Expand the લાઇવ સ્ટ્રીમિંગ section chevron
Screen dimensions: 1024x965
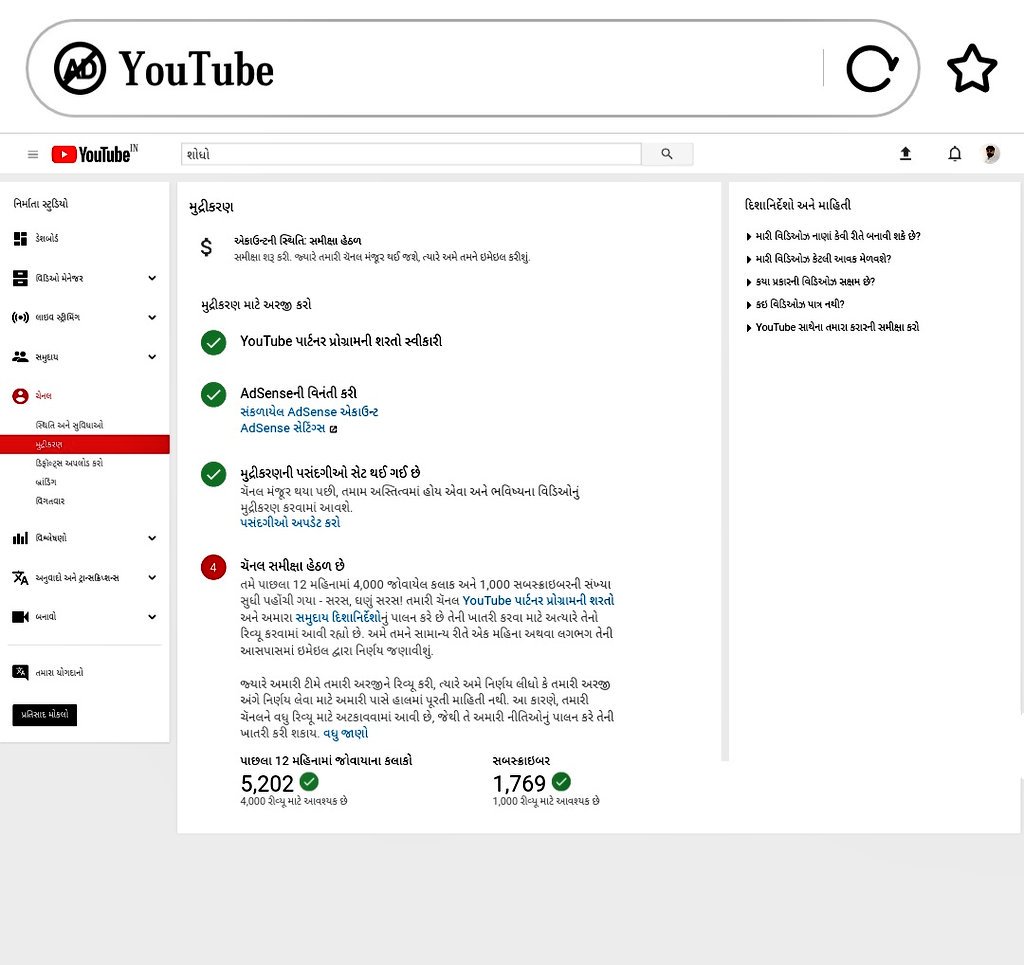click(x=152, y=317)
